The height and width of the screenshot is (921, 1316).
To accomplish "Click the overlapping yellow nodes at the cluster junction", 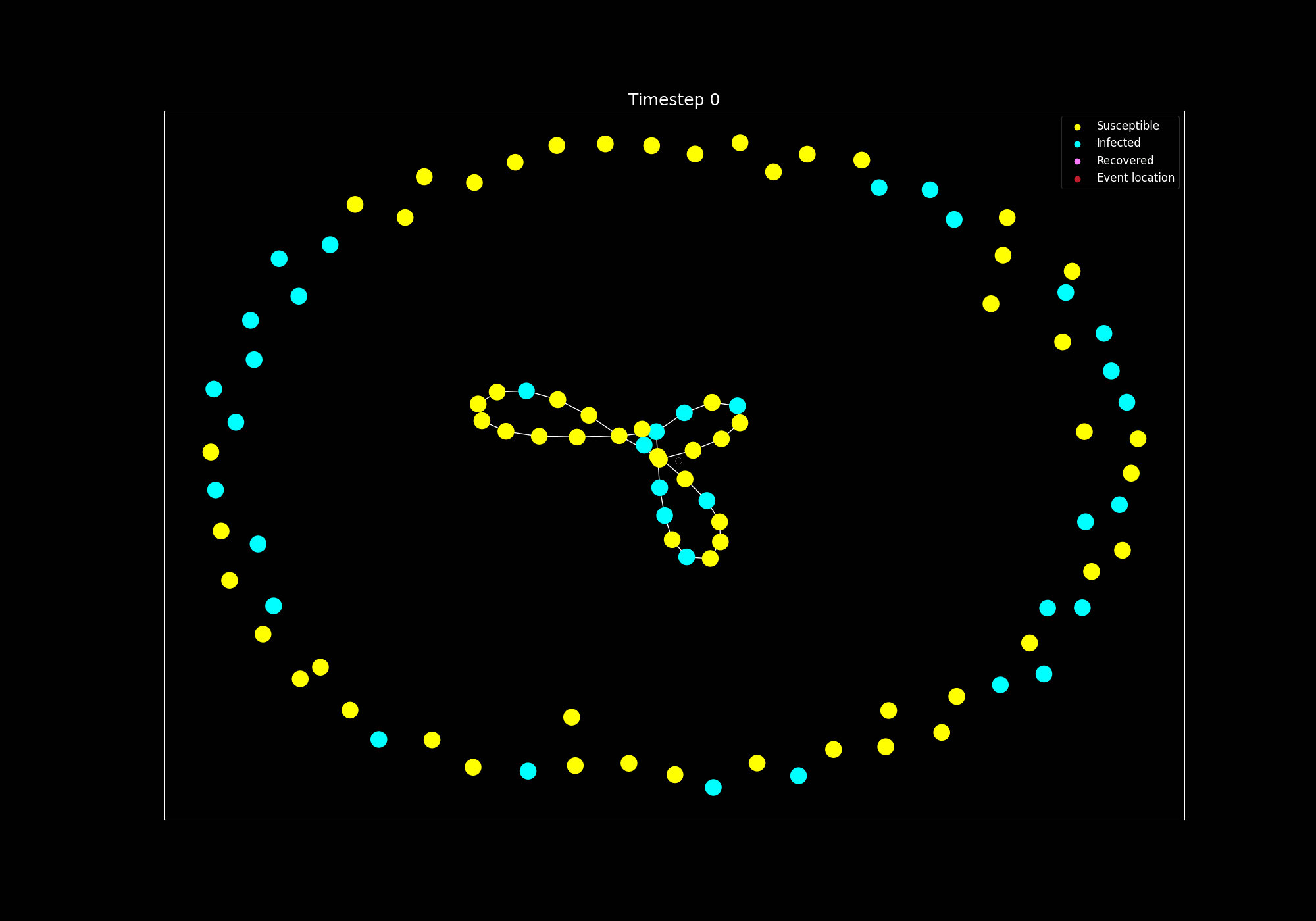I will coord(658,457).
